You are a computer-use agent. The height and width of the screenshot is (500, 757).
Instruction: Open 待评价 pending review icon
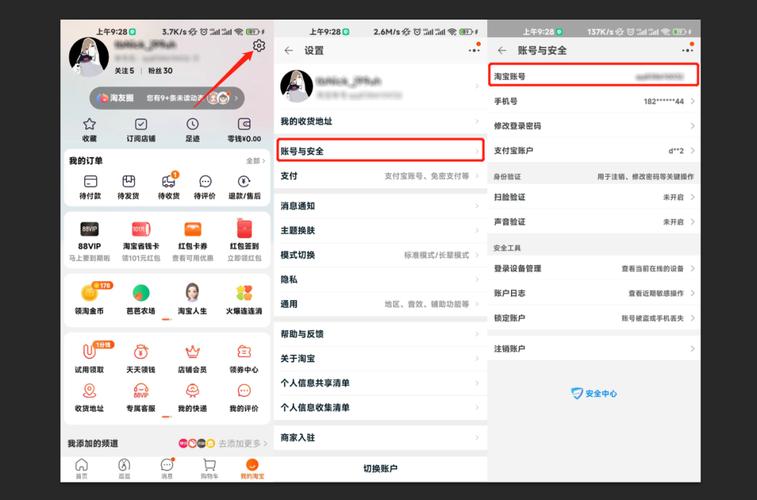point(205,181)
